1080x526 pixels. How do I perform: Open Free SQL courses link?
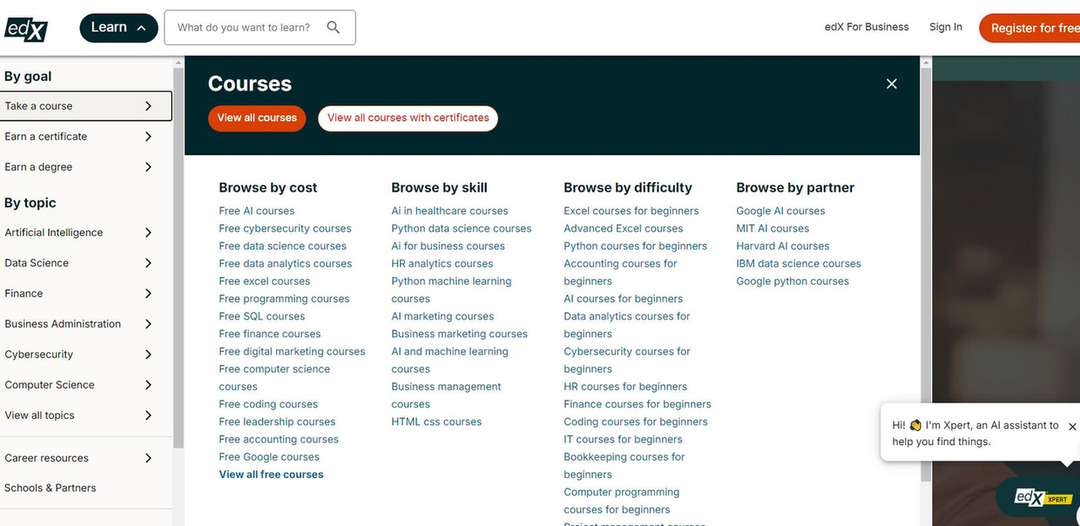coord(262,316)
